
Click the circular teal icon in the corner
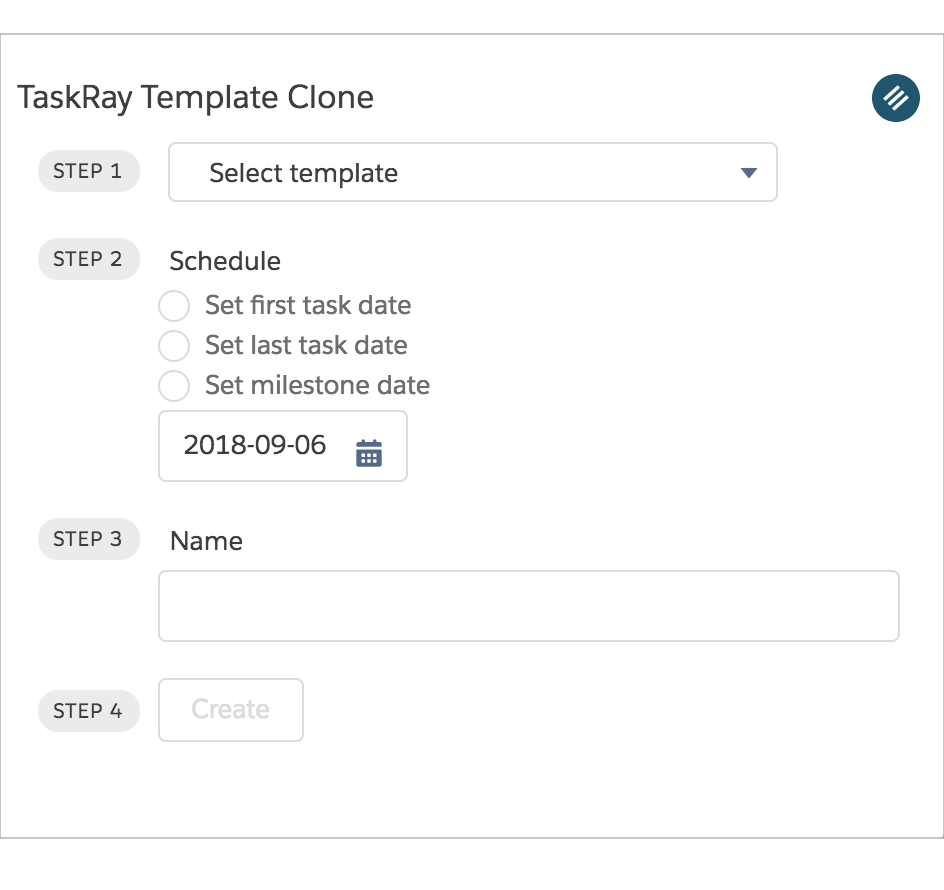pos(895,98)
